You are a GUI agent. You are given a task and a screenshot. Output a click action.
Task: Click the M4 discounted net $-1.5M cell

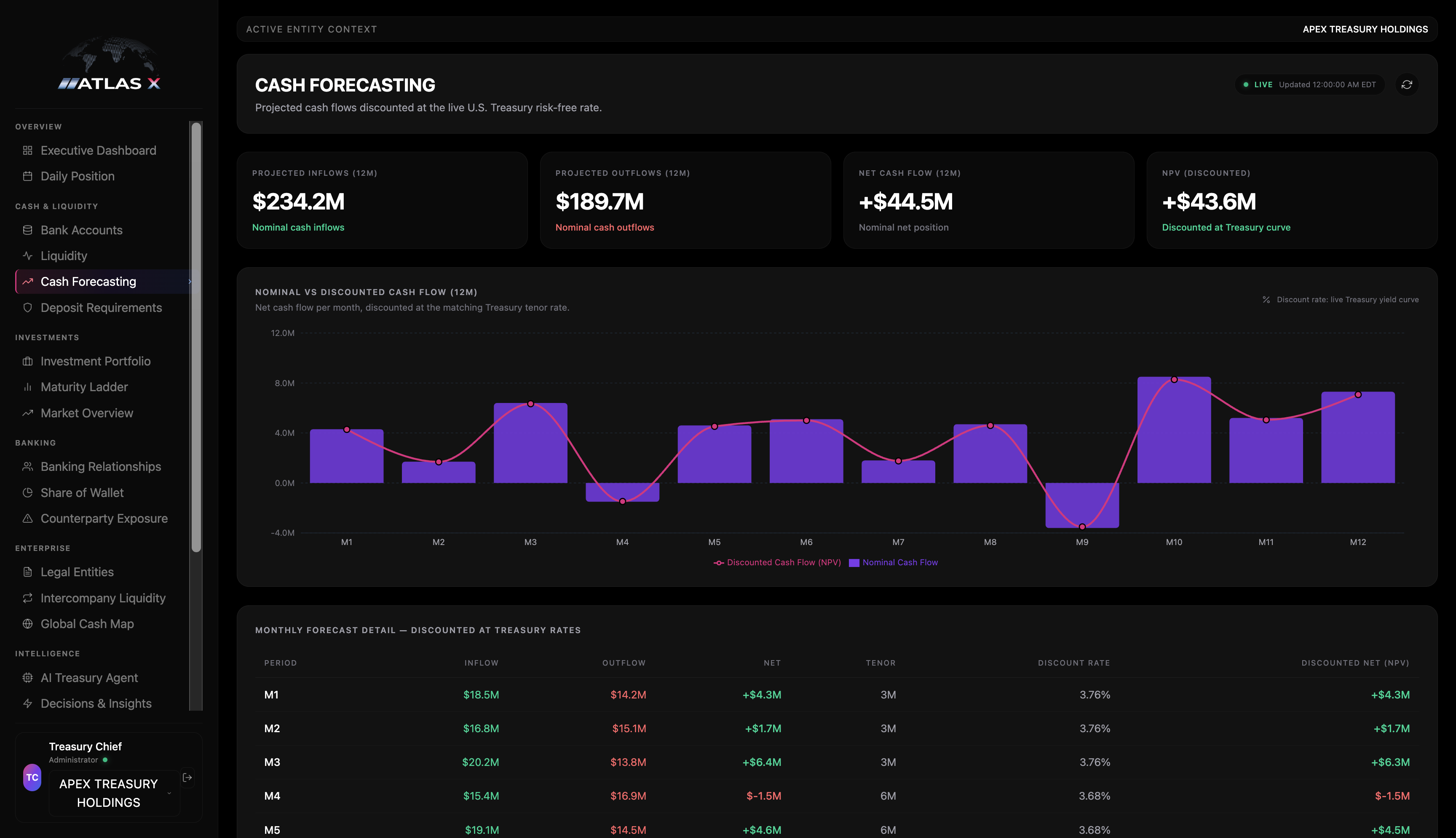(1392, 796)
